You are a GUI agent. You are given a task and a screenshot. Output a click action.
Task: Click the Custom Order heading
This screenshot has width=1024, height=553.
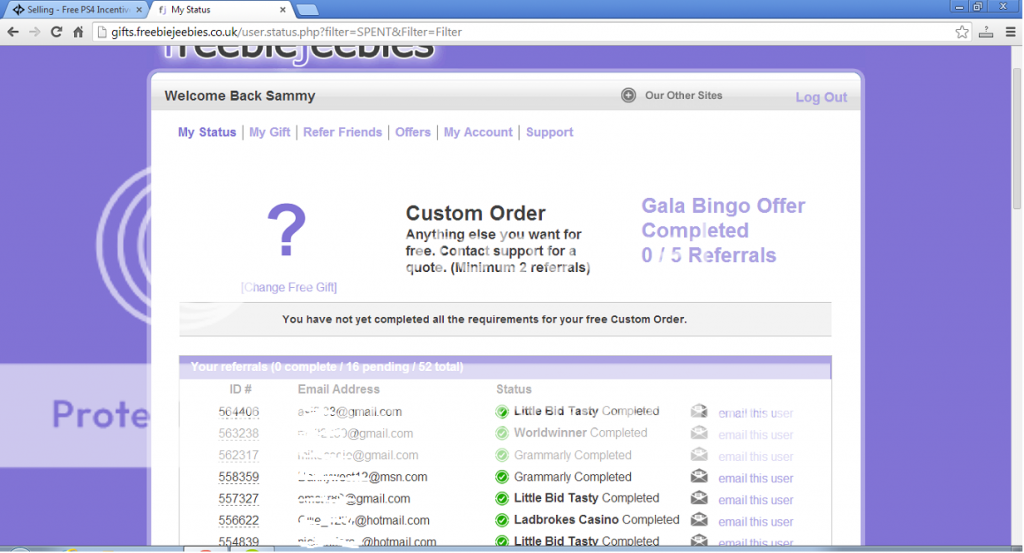(475, 213)
